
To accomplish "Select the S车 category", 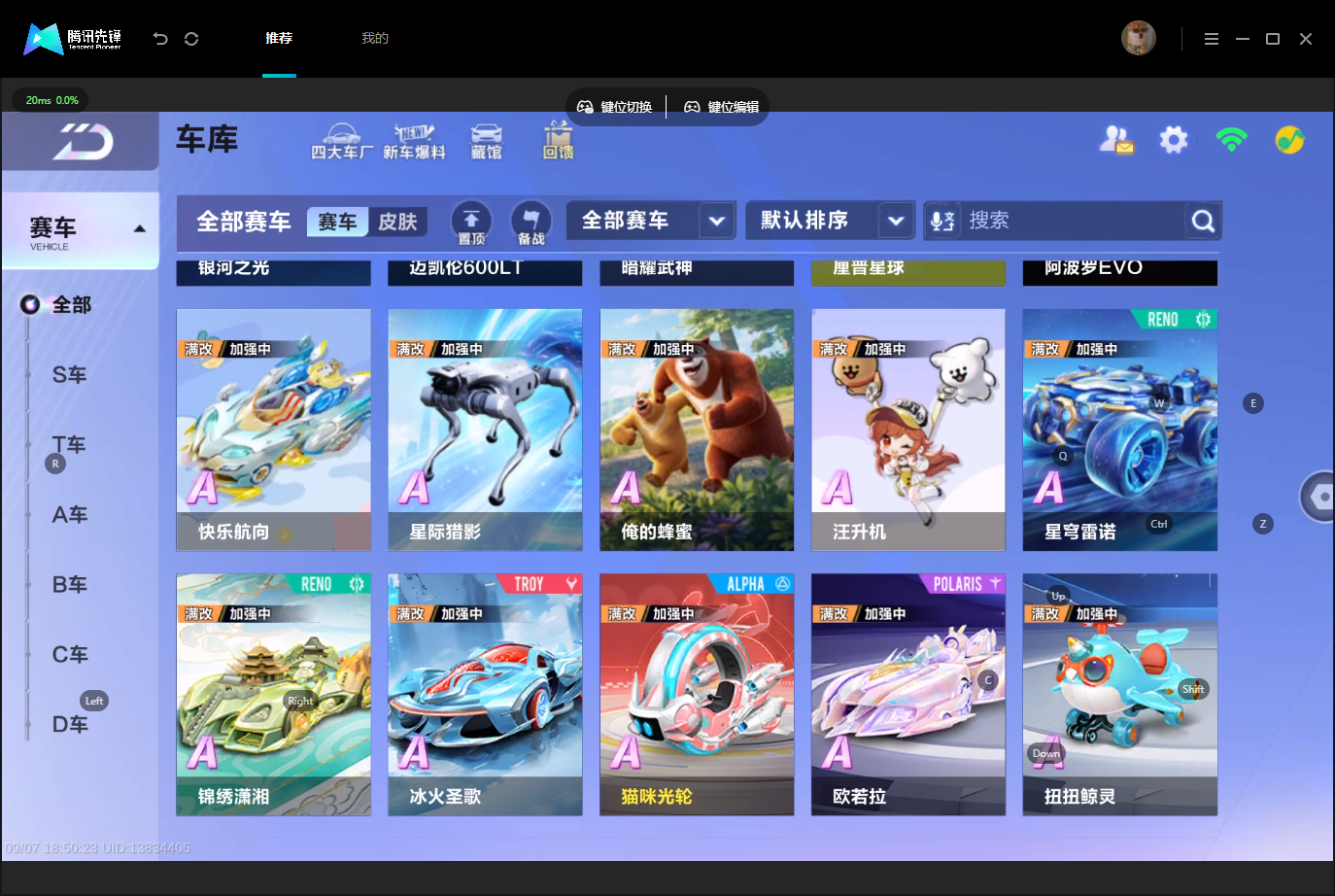I will pyautogui.click(x=69, y=375).
